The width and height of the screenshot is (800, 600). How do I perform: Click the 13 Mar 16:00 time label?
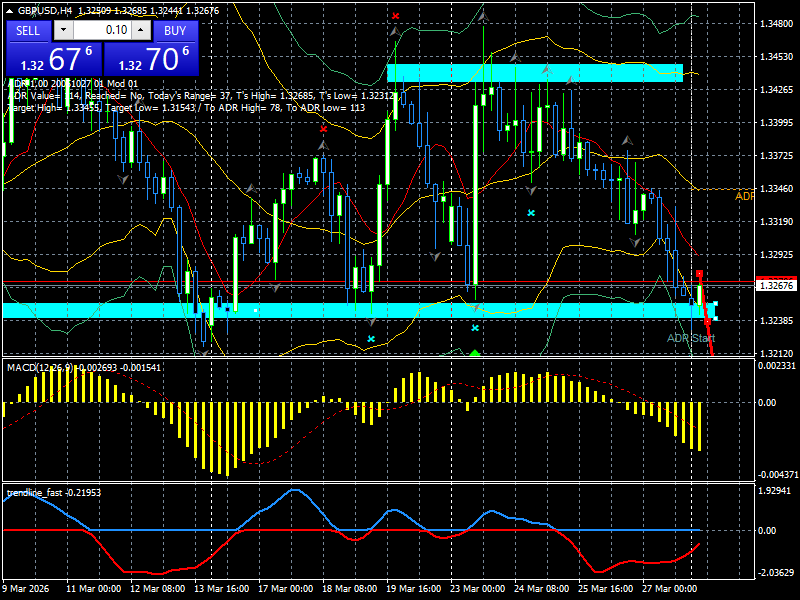tap(221, 588)
